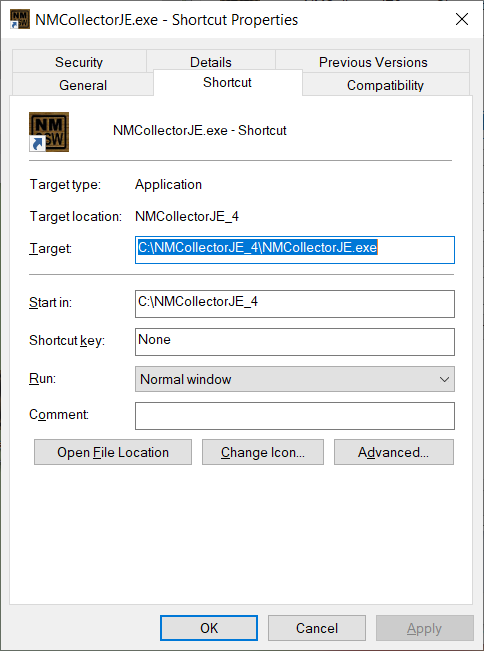Image resolution: width=485 pixels, height=656 pixels.
Task: Click into the Target path field
Action: tap(295, 250)
